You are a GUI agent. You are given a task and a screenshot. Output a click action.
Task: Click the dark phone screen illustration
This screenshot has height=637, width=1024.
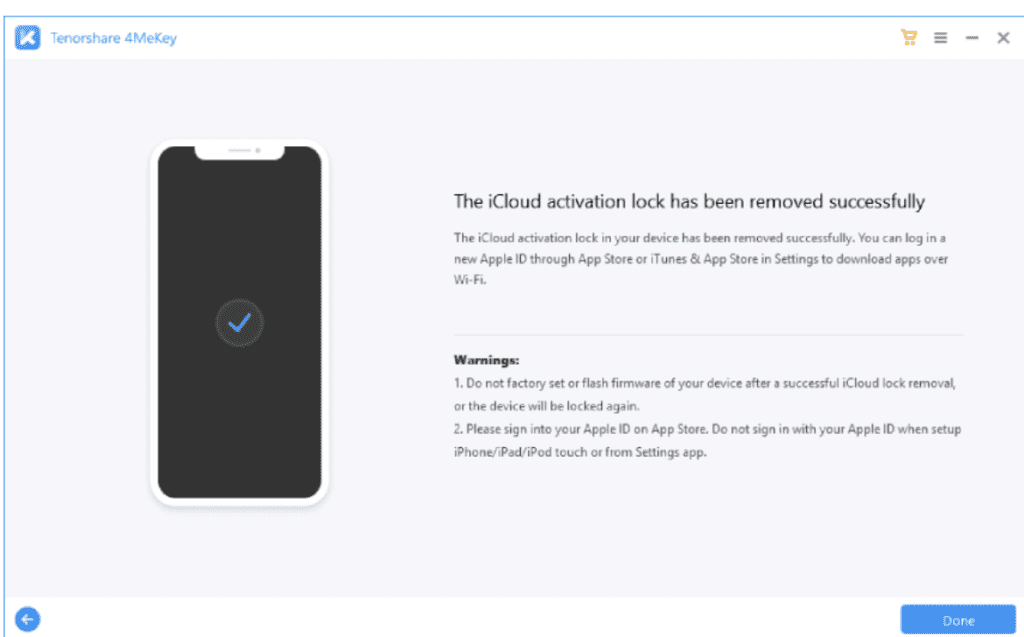(x=240, y=322)
